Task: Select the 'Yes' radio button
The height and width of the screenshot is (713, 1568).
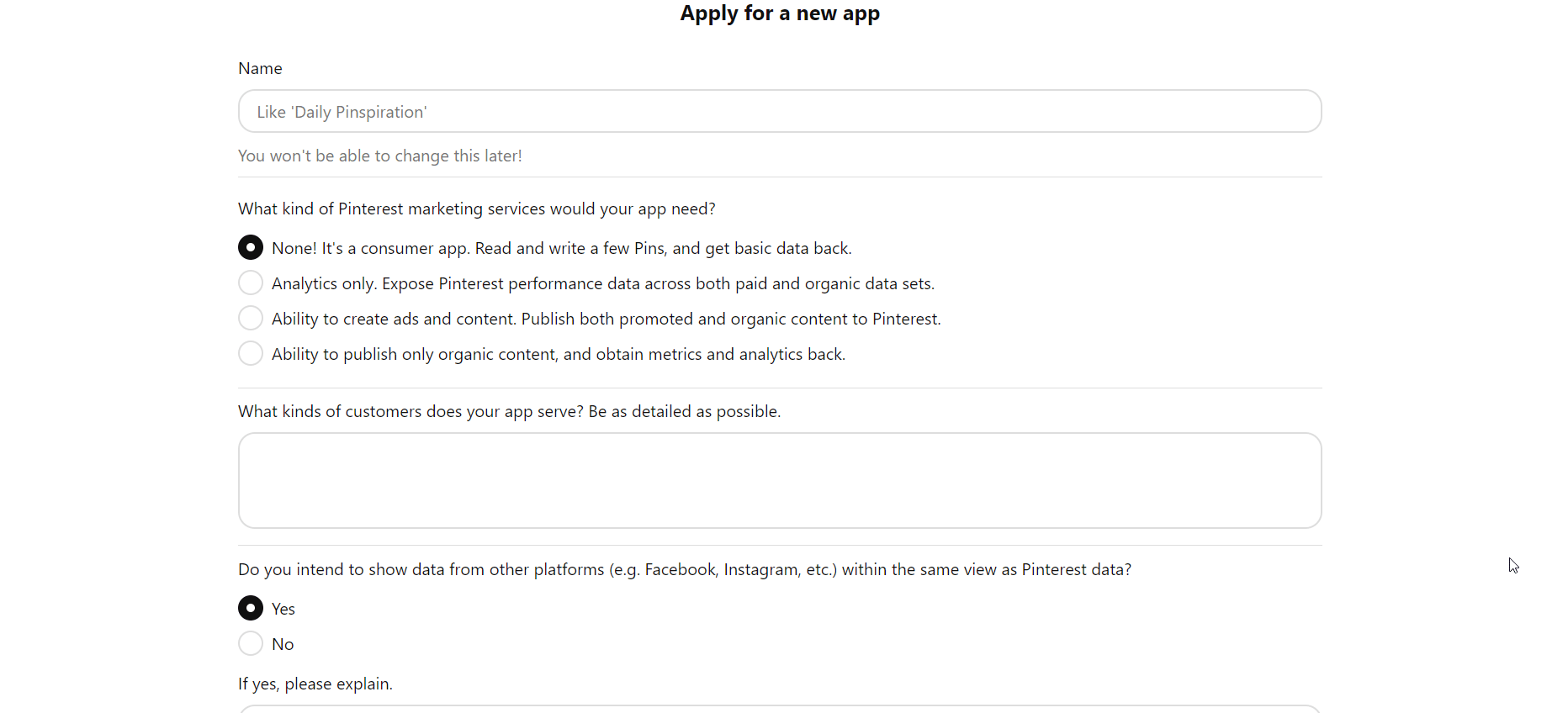Action: 251,608
